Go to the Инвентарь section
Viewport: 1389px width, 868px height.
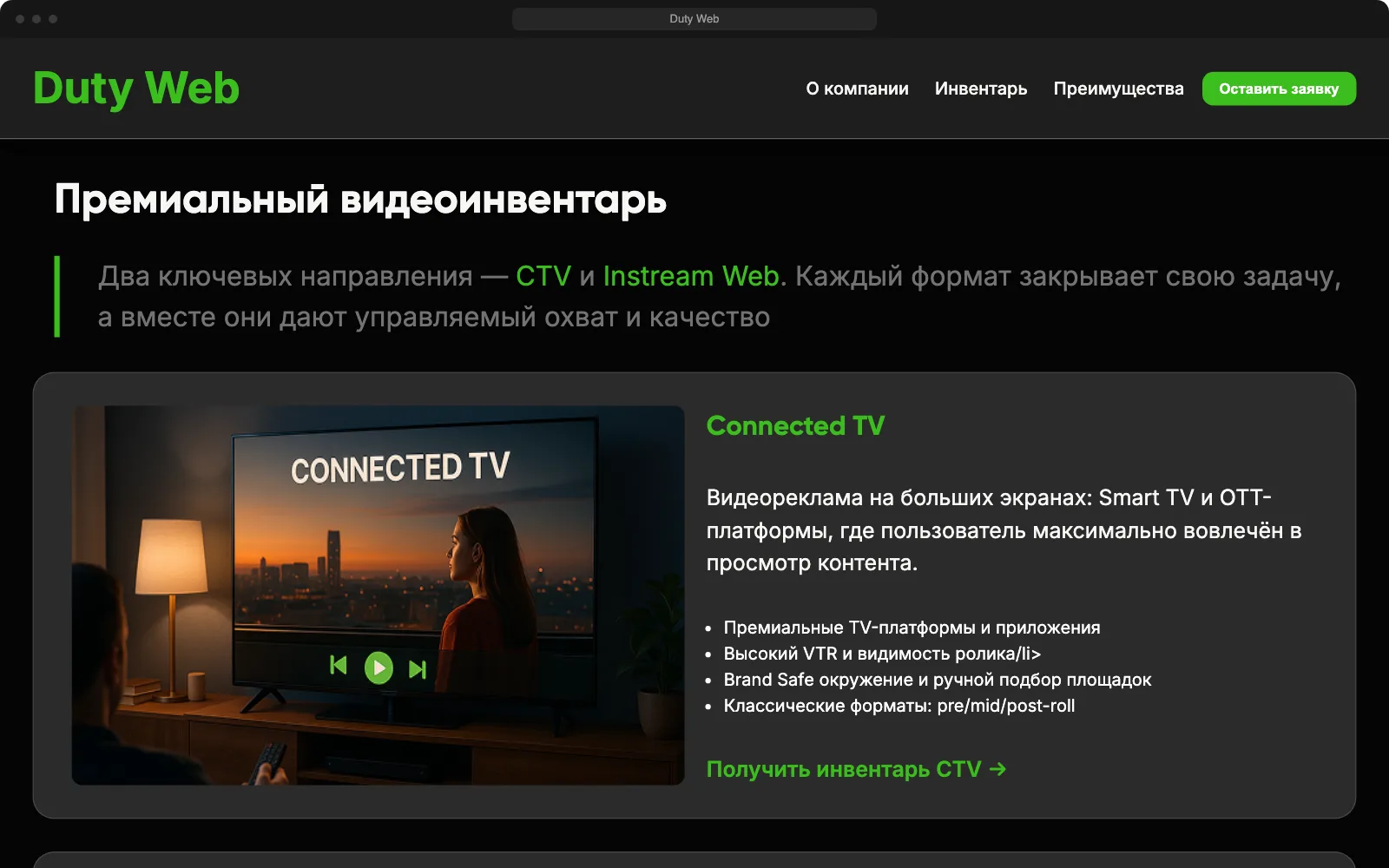tap(981, 89)
